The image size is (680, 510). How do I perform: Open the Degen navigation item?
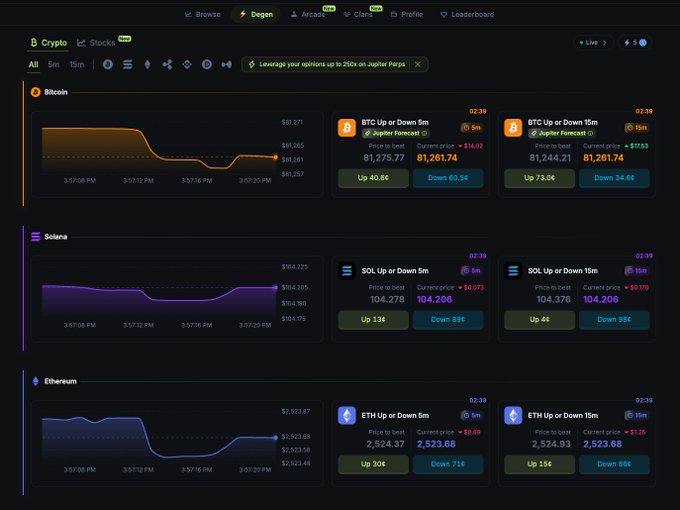(256, 14)
